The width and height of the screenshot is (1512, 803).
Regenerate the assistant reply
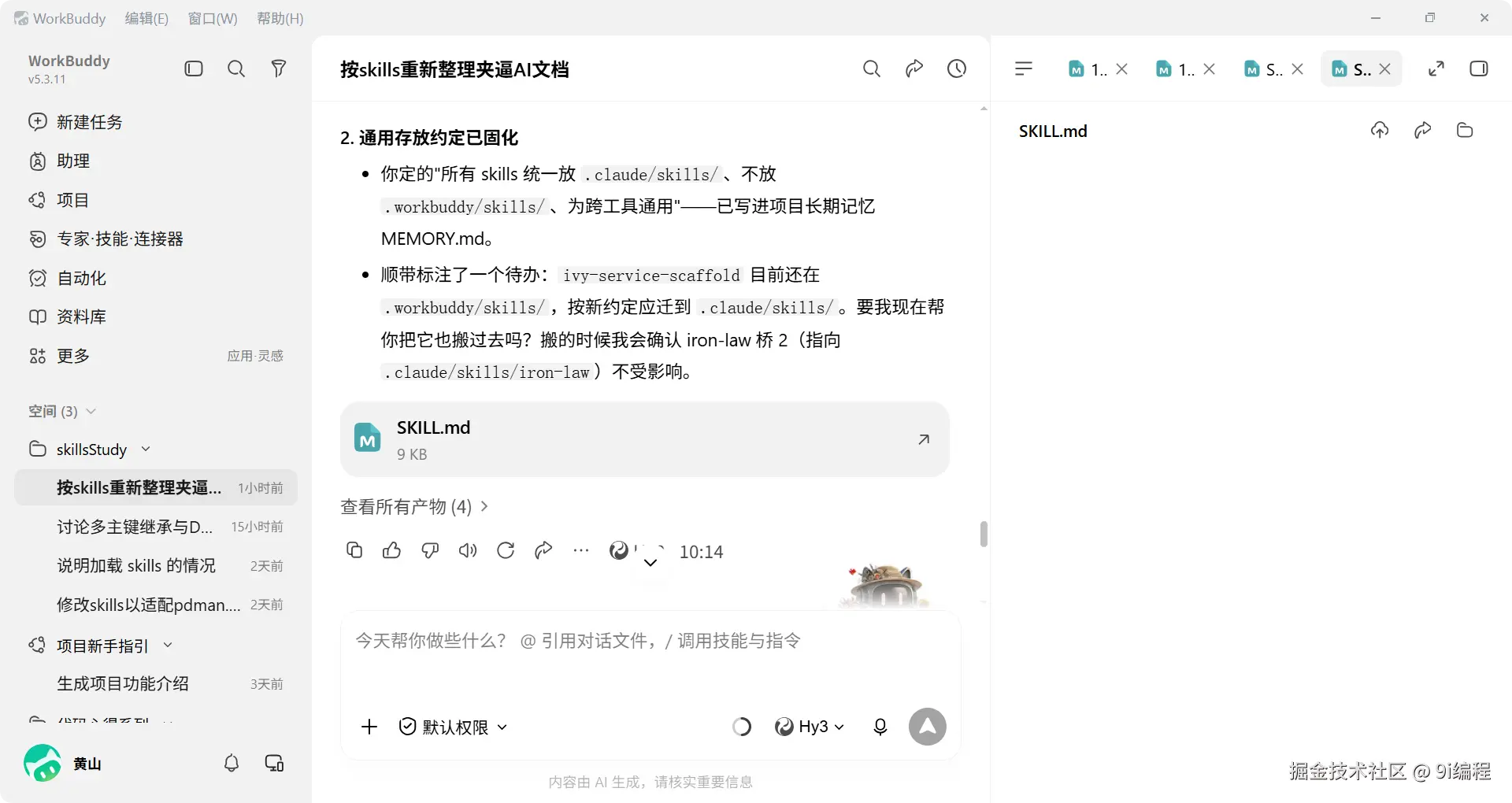506,550
